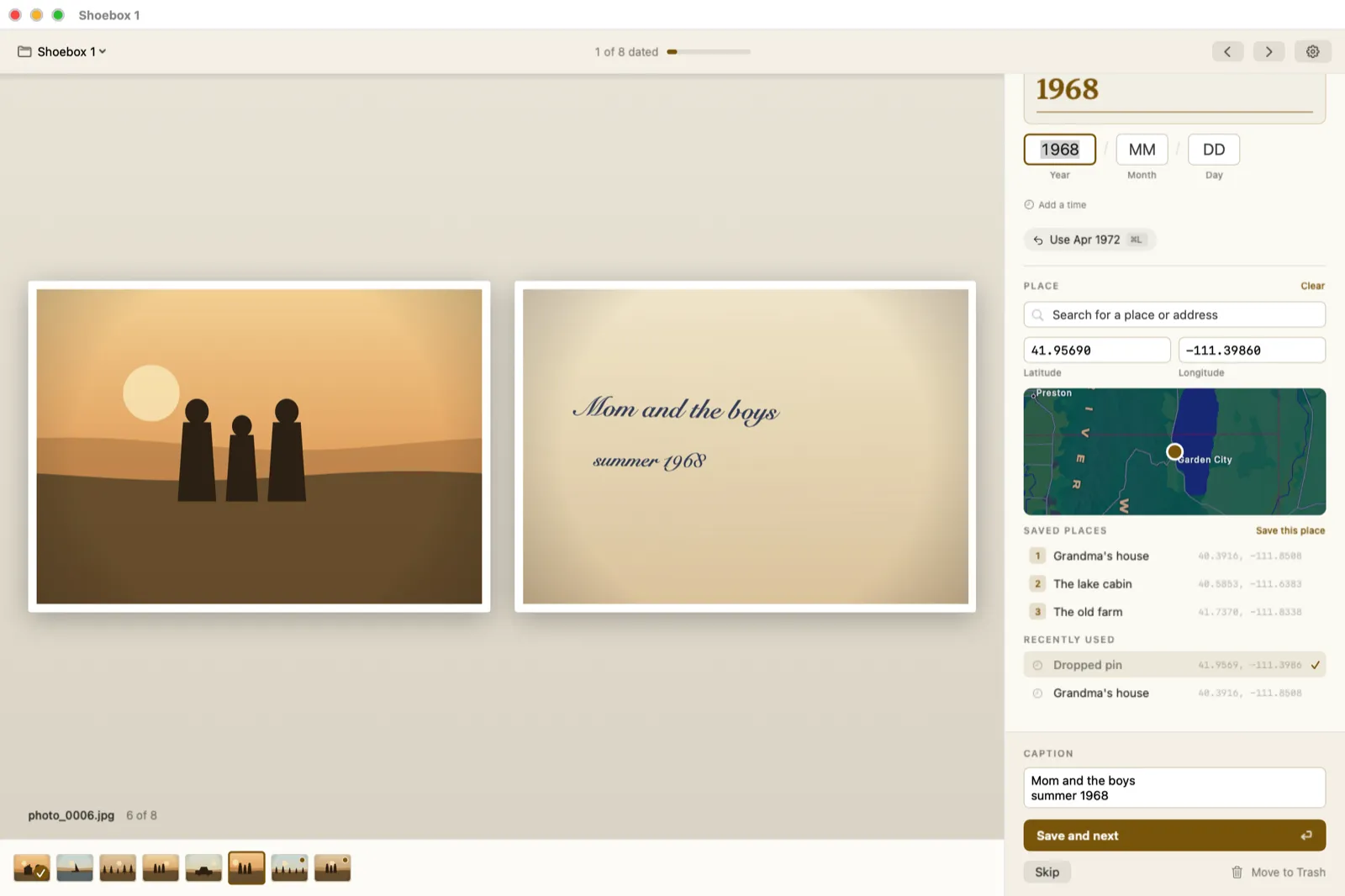The image size is (1345, 896).
Task: Go to the previous photo arrow
Action: [x=1227, y=51]
